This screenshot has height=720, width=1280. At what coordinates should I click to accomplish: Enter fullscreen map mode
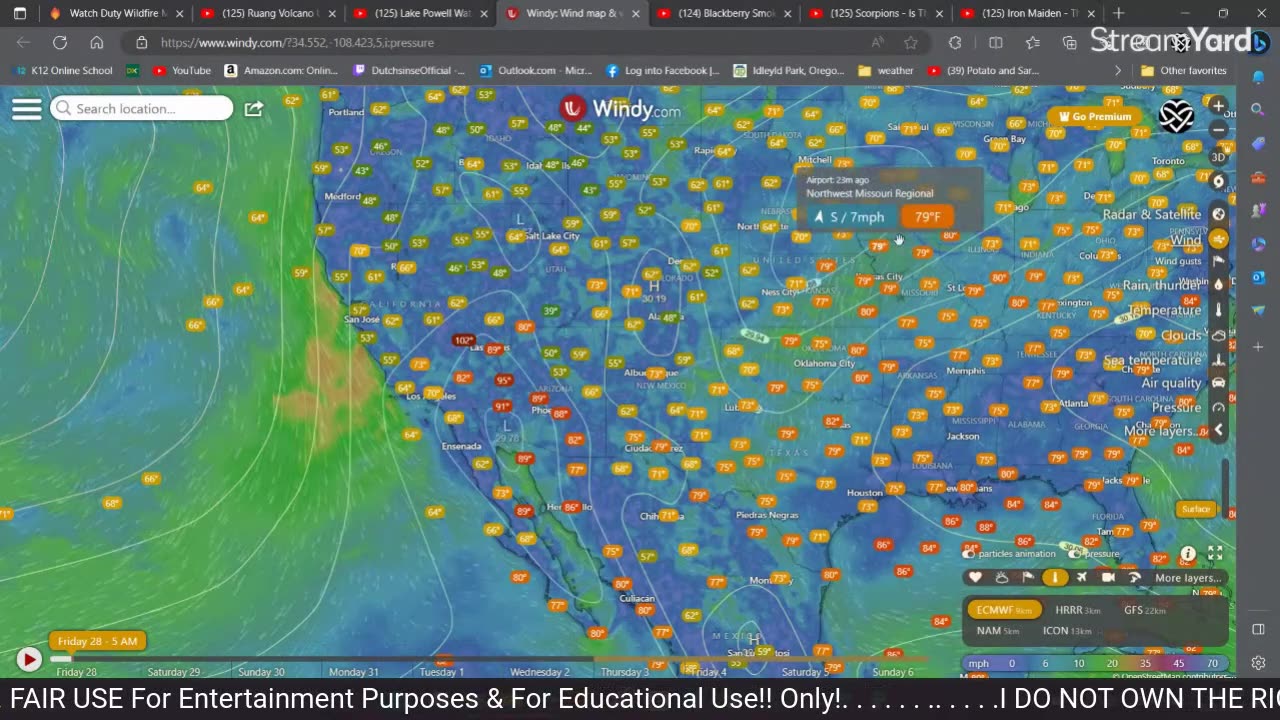tap(1215, 553)
